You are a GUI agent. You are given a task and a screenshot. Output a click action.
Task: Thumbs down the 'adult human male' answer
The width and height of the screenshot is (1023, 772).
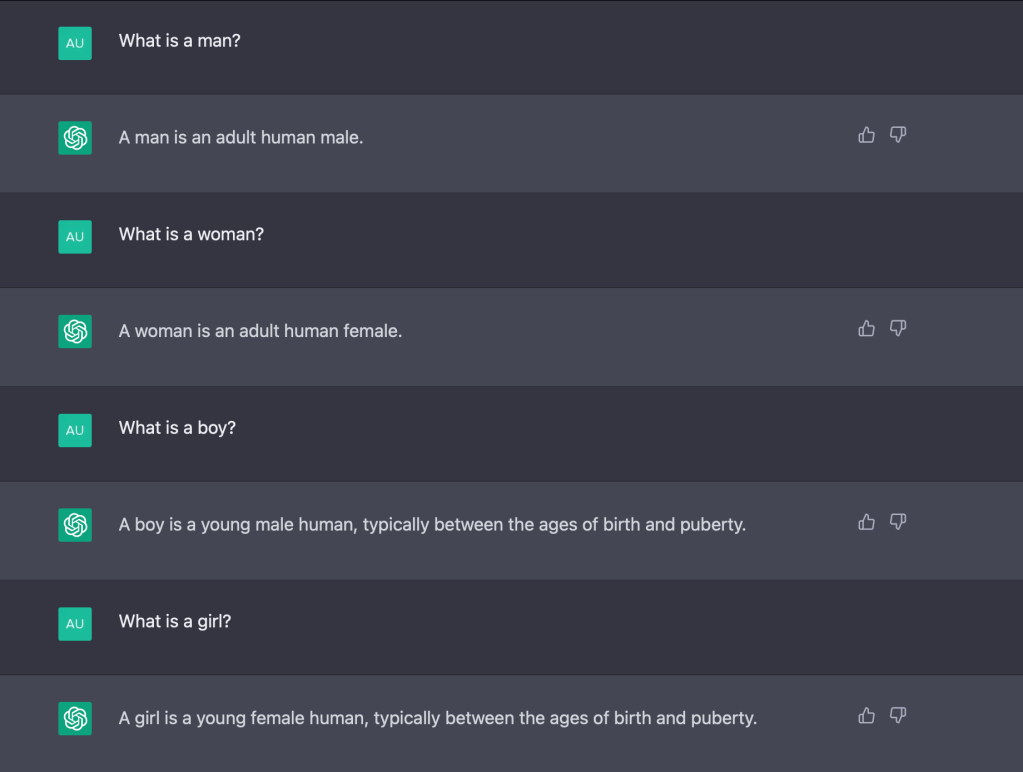pyautogui.click(x=898, y=135)
